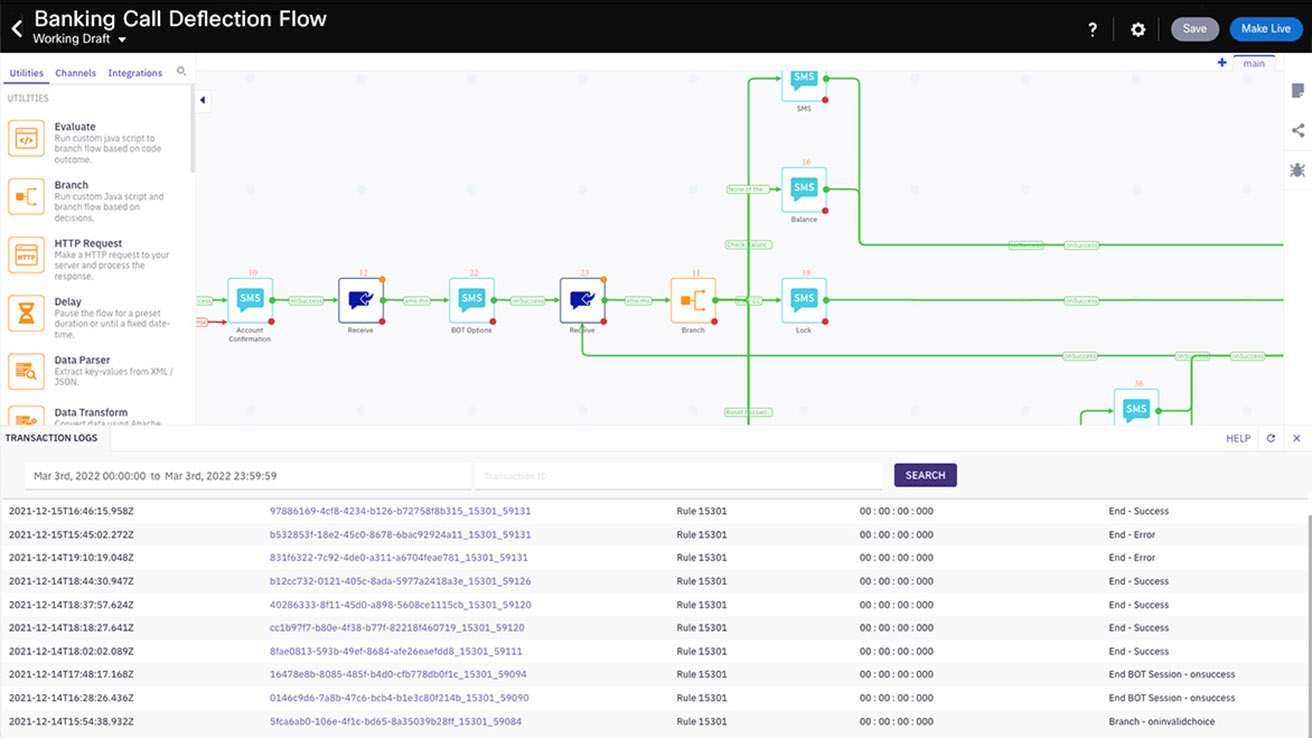
Task: Click the date range field
Action: pyautogui.click(x=247, y=476)
